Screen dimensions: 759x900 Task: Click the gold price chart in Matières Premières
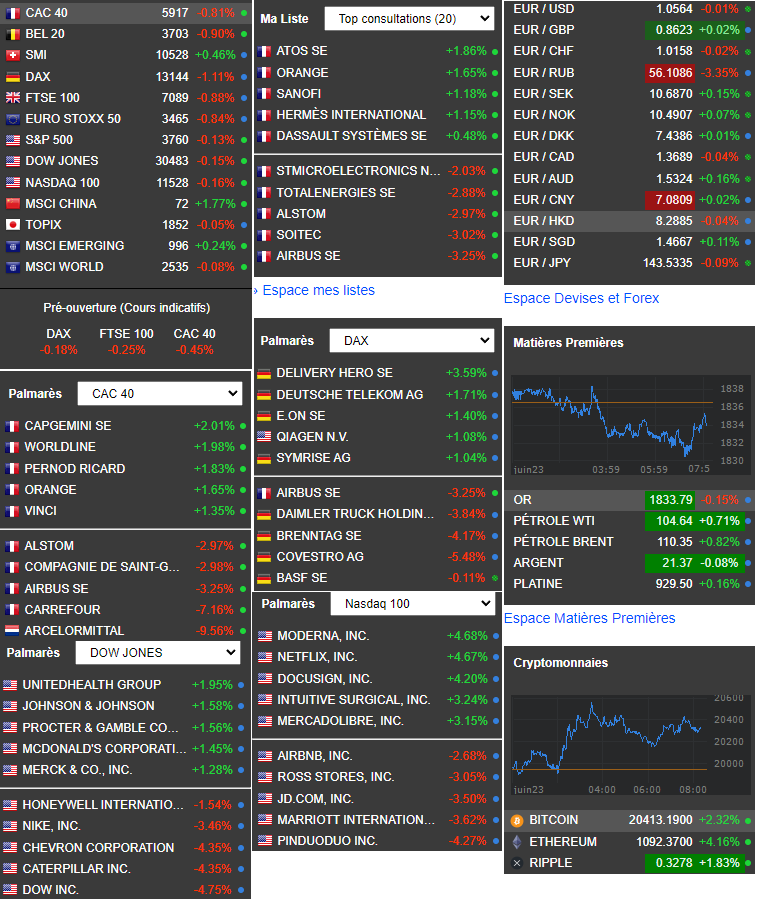pyautogui.click(x=630, y=426)
